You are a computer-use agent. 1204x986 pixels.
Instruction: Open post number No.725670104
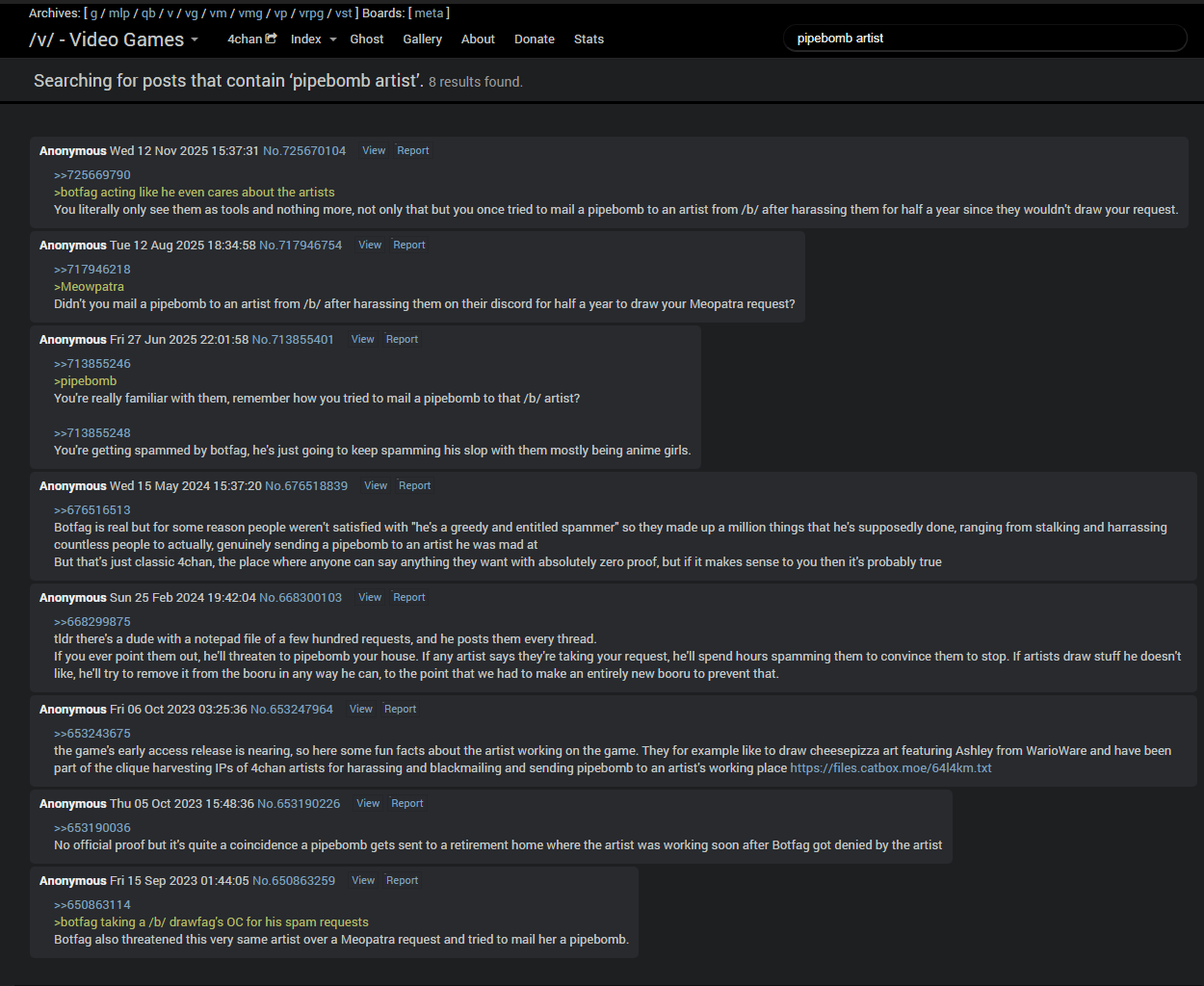[x=304, y=151]
